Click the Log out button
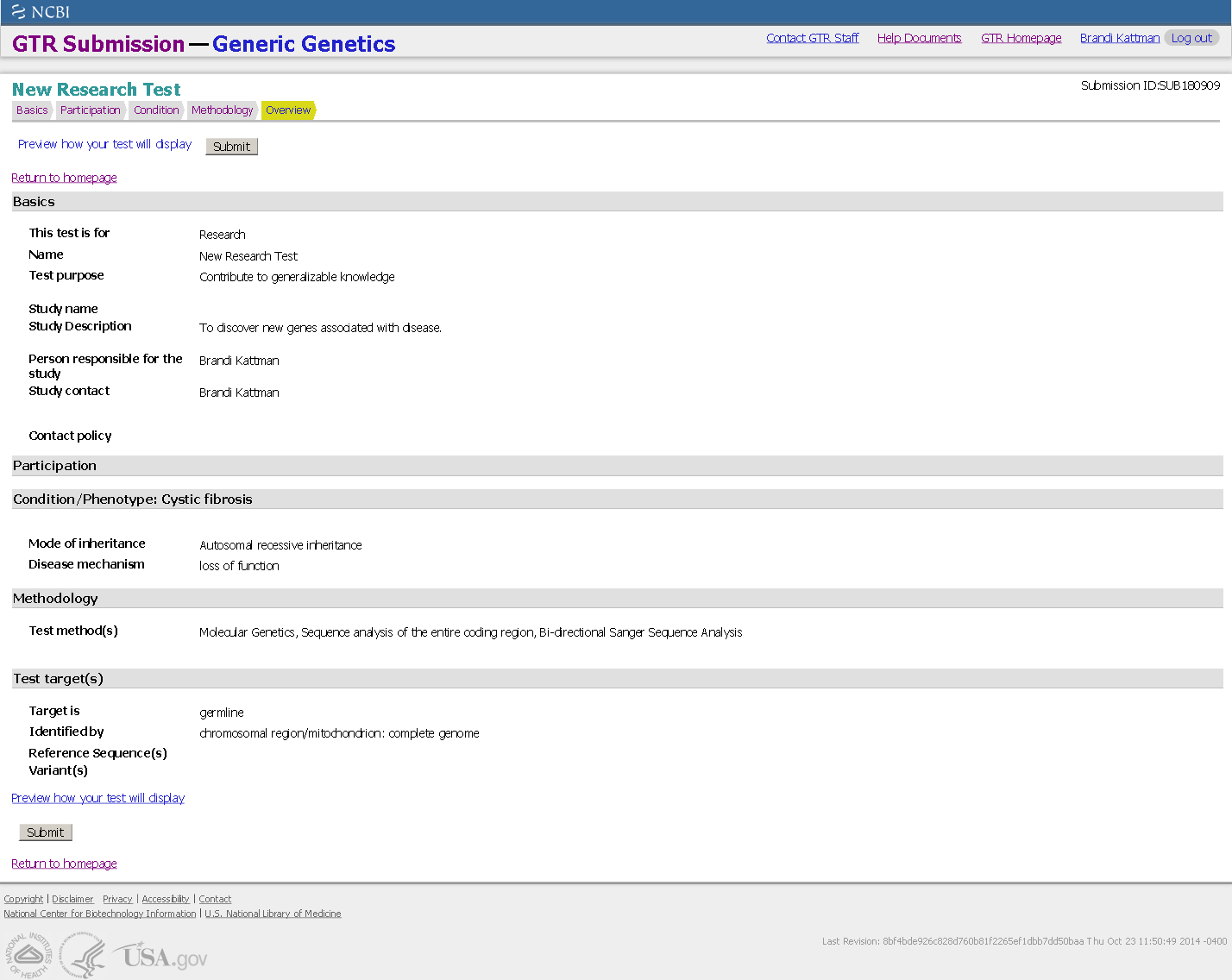Viewport: 1232px width, 980px height. 1191,38
